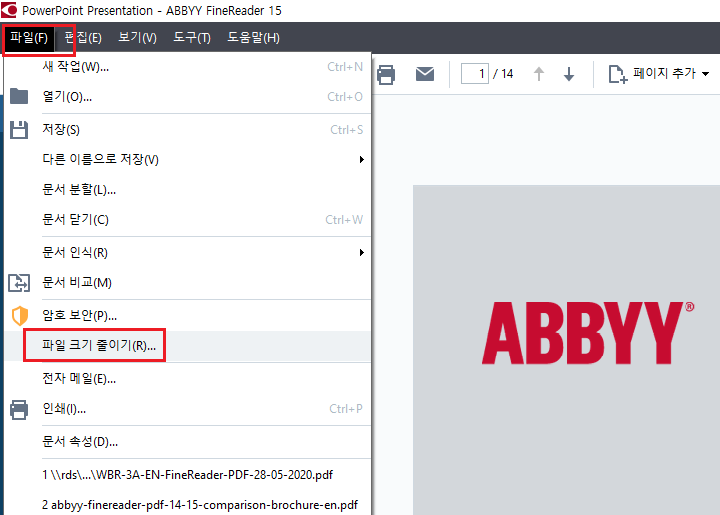Choose 문서 분할(L)... menu entry
This screenshot has width=720, height=515.
[187, 190]
